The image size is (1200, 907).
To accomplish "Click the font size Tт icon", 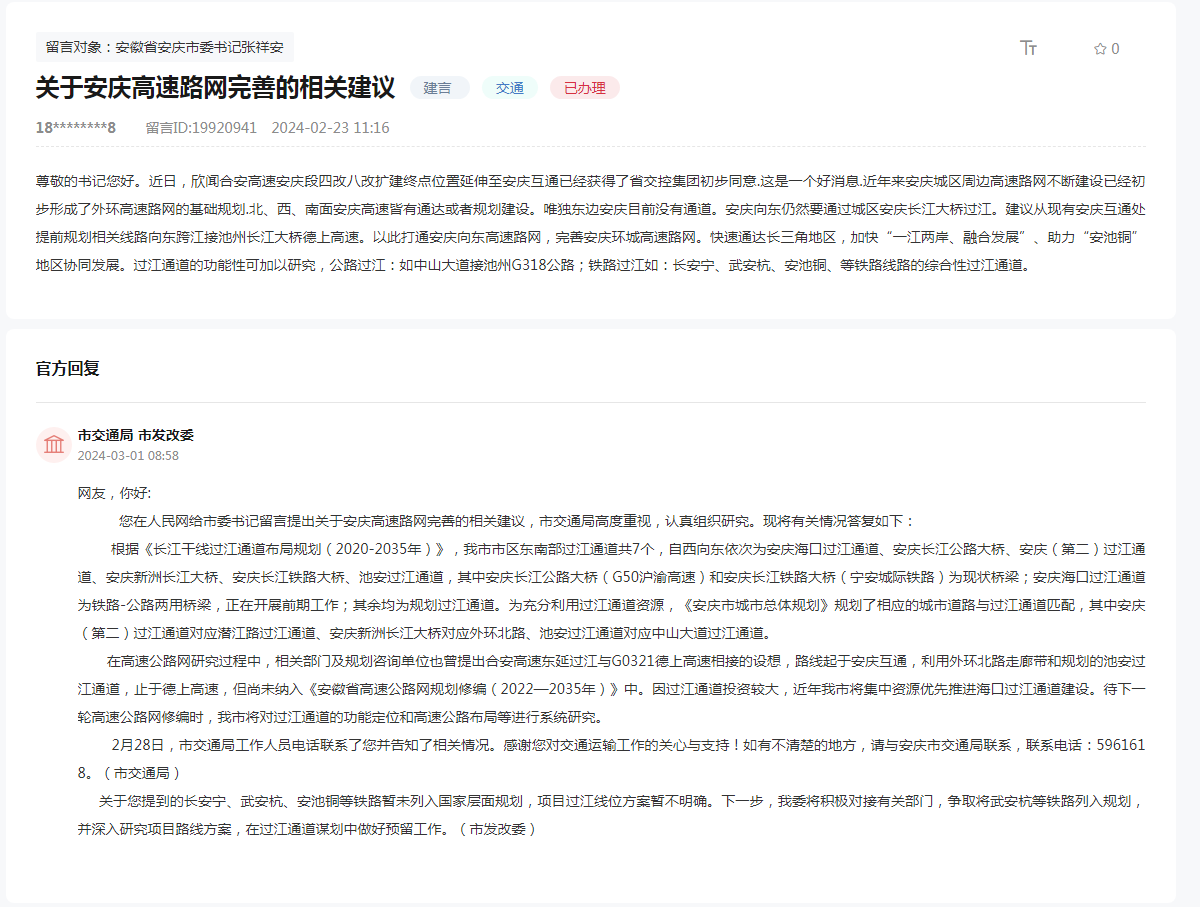I will coord(1028,48).
